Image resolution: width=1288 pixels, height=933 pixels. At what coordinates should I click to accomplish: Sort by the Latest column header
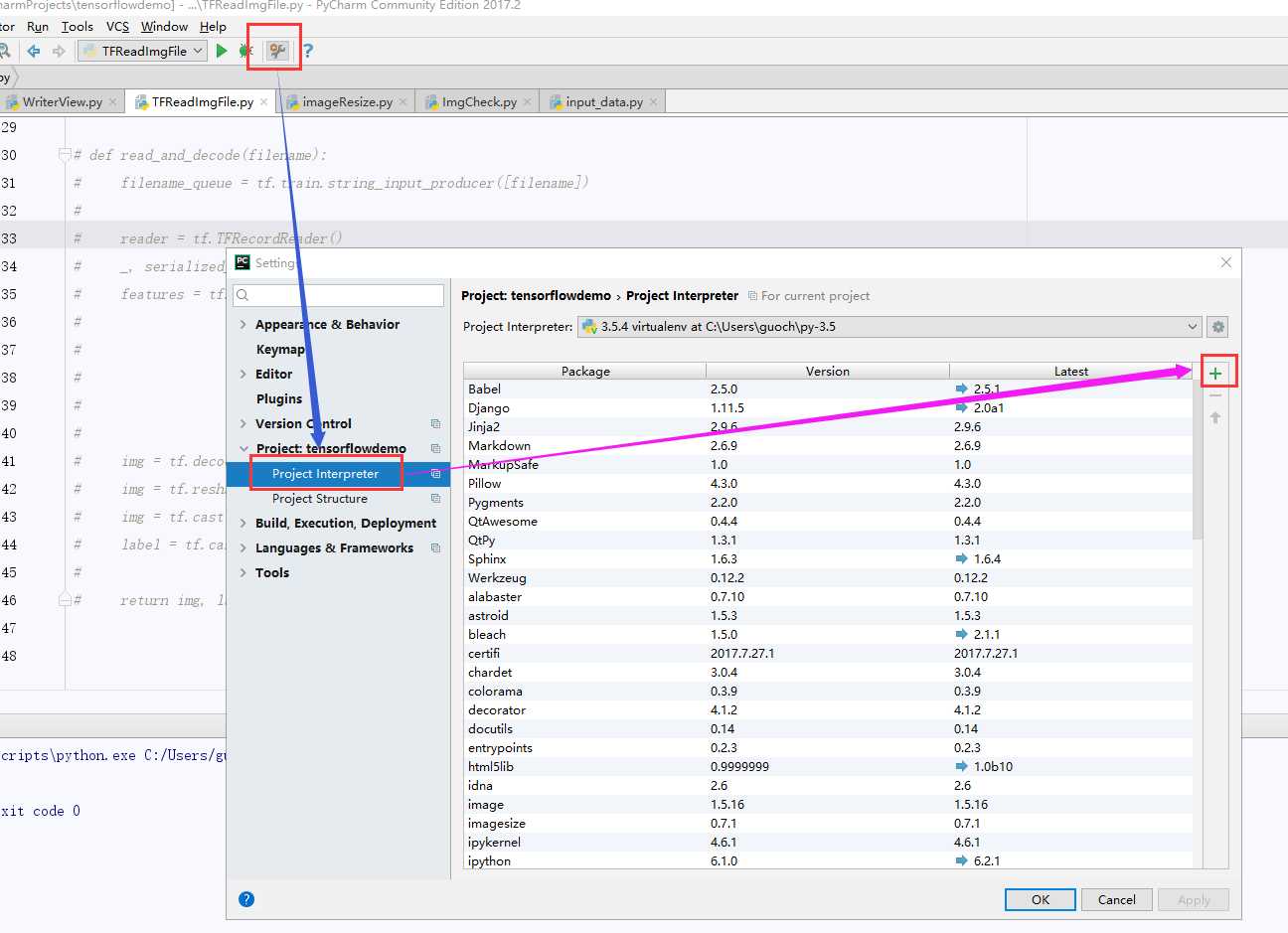(1070, 372)
